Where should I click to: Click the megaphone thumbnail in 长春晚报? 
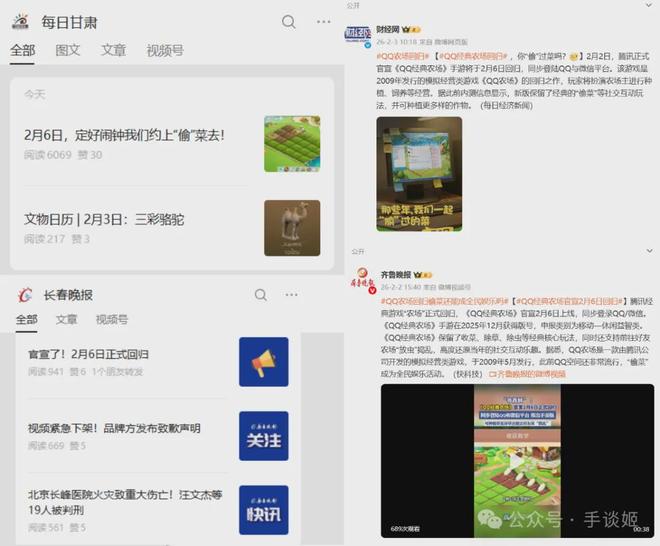coord(264,362)
